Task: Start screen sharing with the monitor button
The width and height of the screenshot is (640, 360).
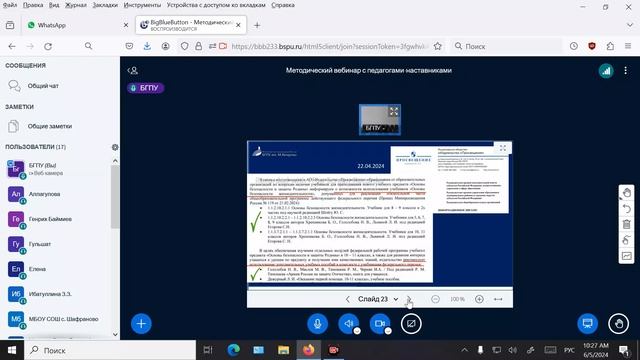Action: [587, 324]
